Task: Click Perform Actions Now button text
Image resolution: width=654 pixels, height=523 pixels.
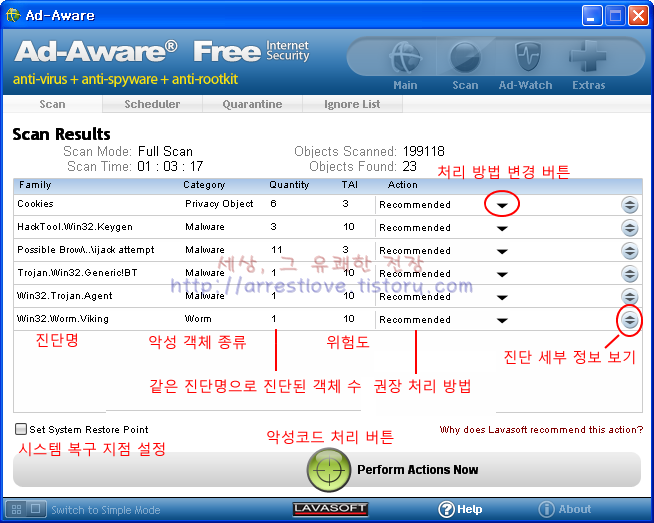Action: point(418,470)
